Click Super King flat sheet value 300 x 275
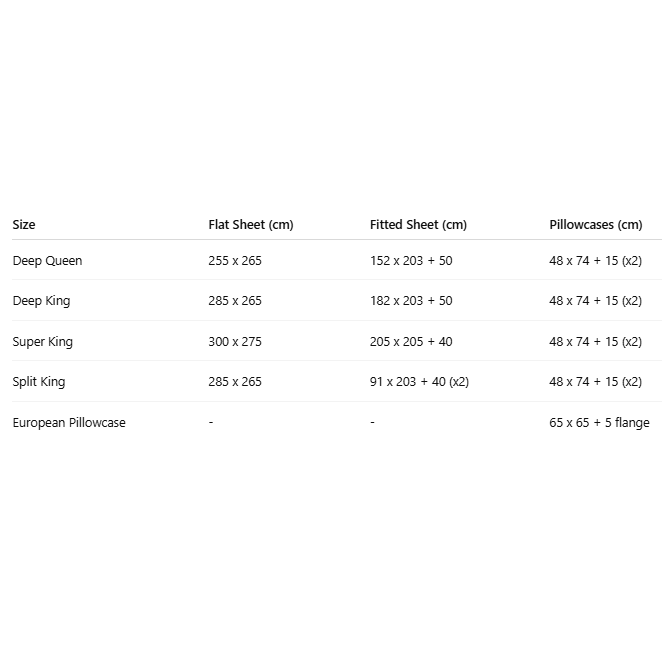The image size is (662, 662). [235, 342]
